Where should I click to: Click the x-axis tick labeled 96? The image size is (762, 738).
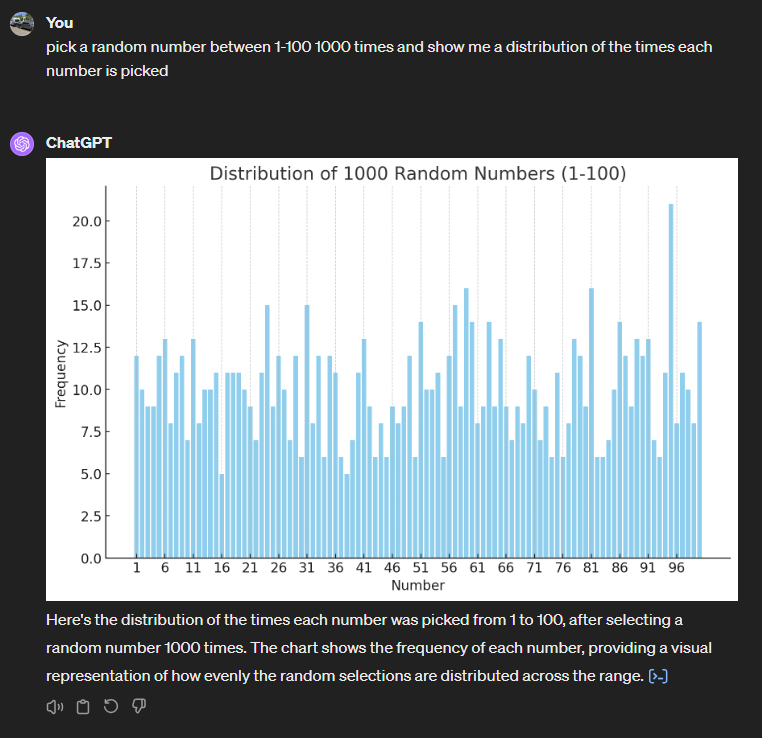[677, 567]
